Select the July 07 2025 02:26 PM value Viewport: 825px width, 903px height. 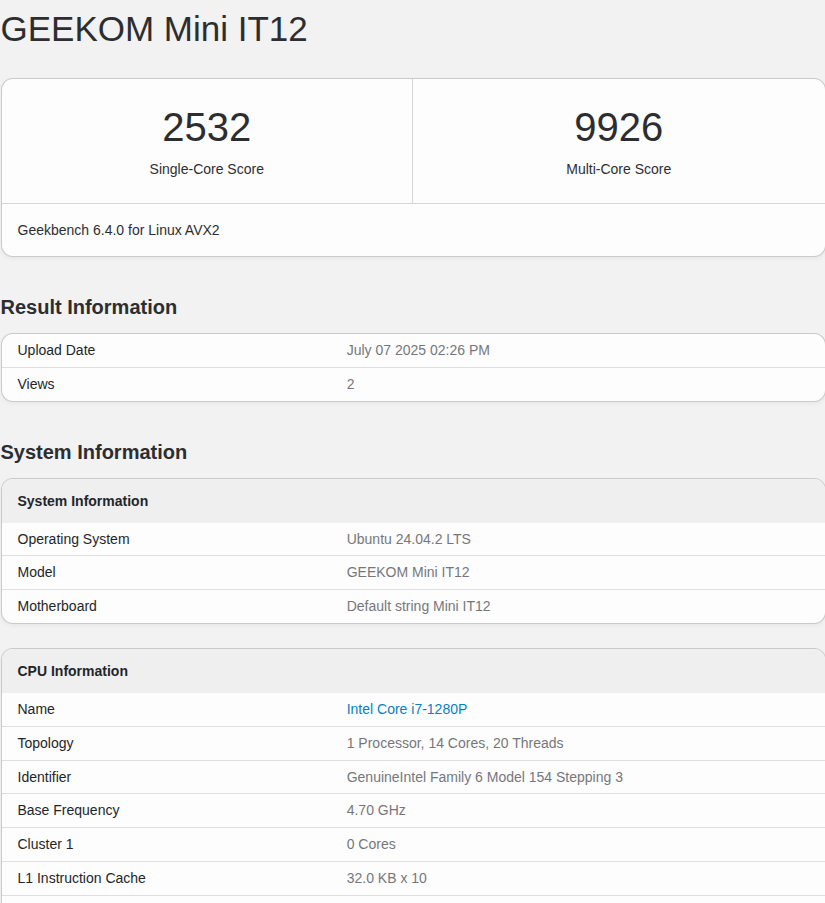pyautogui.click(x=418, y=350)
